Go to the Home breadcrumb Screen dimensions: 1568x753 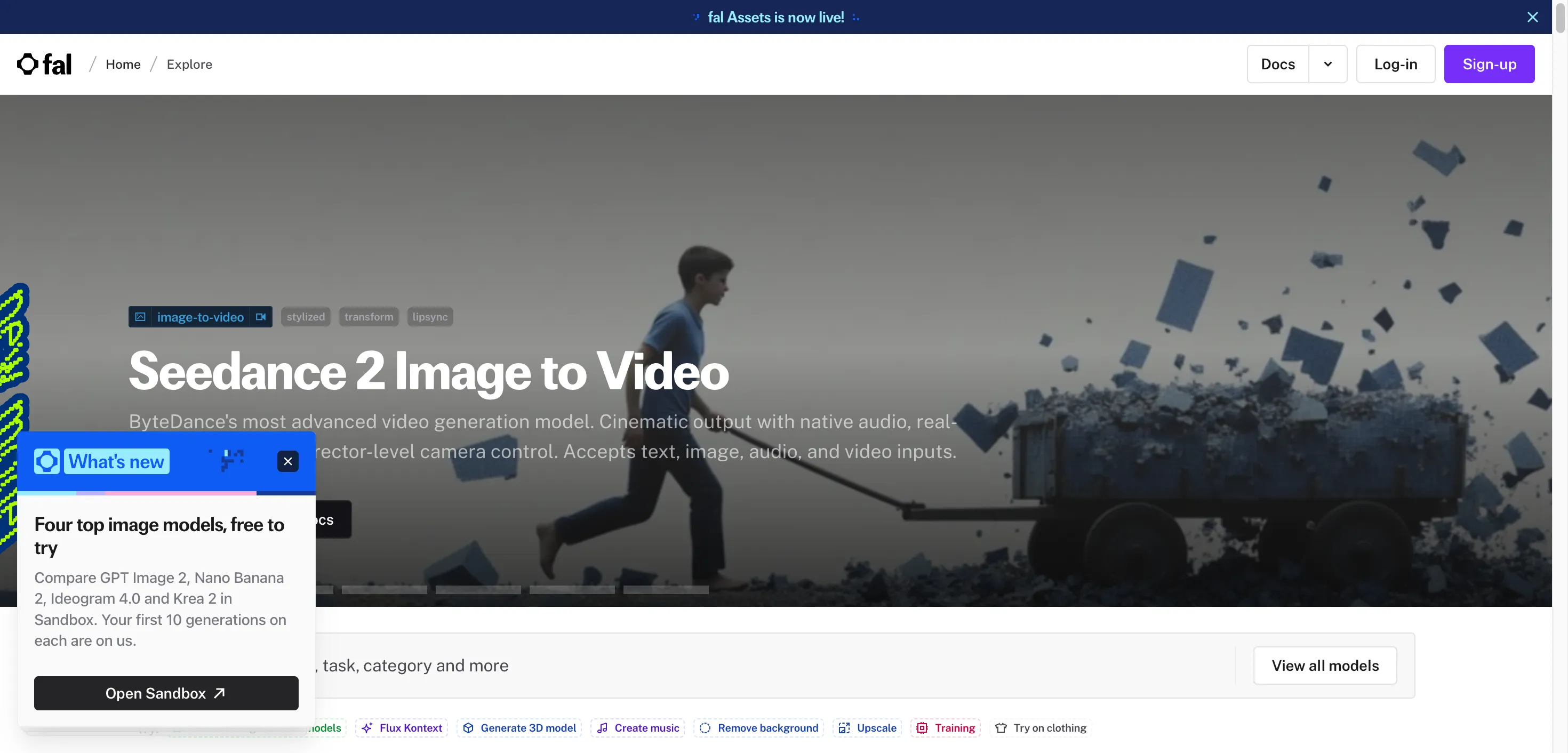[x=123, y=64]
